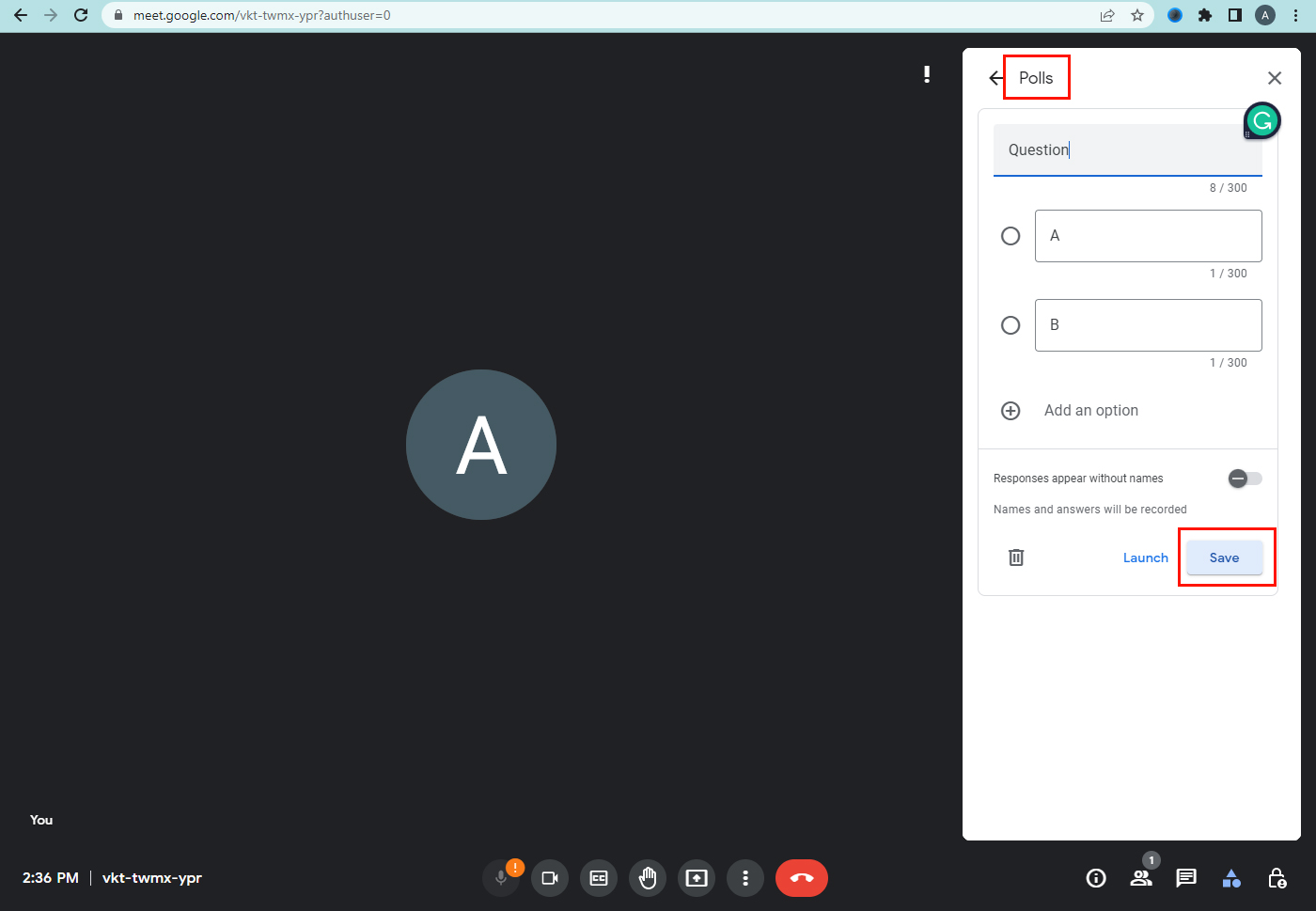Click Add an option
The image size is (1316, 911).
click(1090, 411)
